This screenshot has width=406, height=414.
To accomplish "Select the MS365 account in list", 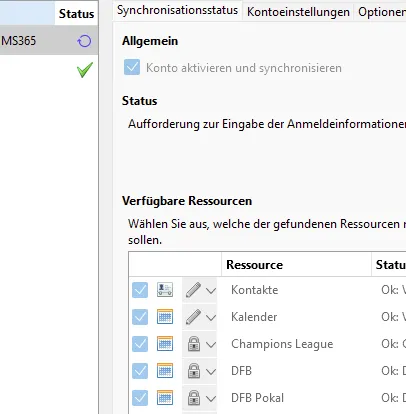I will (x=49, y=41).
